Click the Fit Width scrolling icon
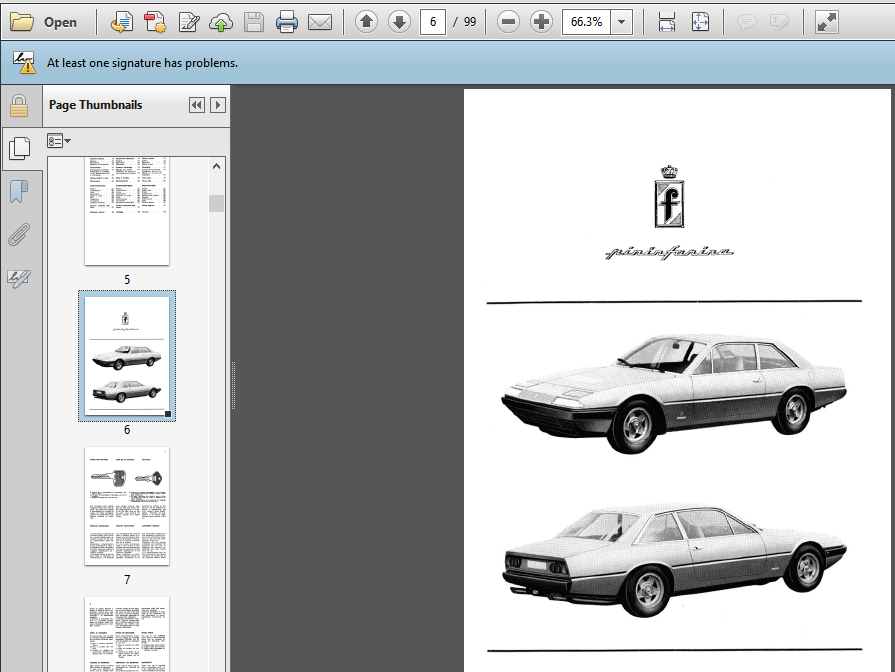895x672 pixels. tap(667, 22)
